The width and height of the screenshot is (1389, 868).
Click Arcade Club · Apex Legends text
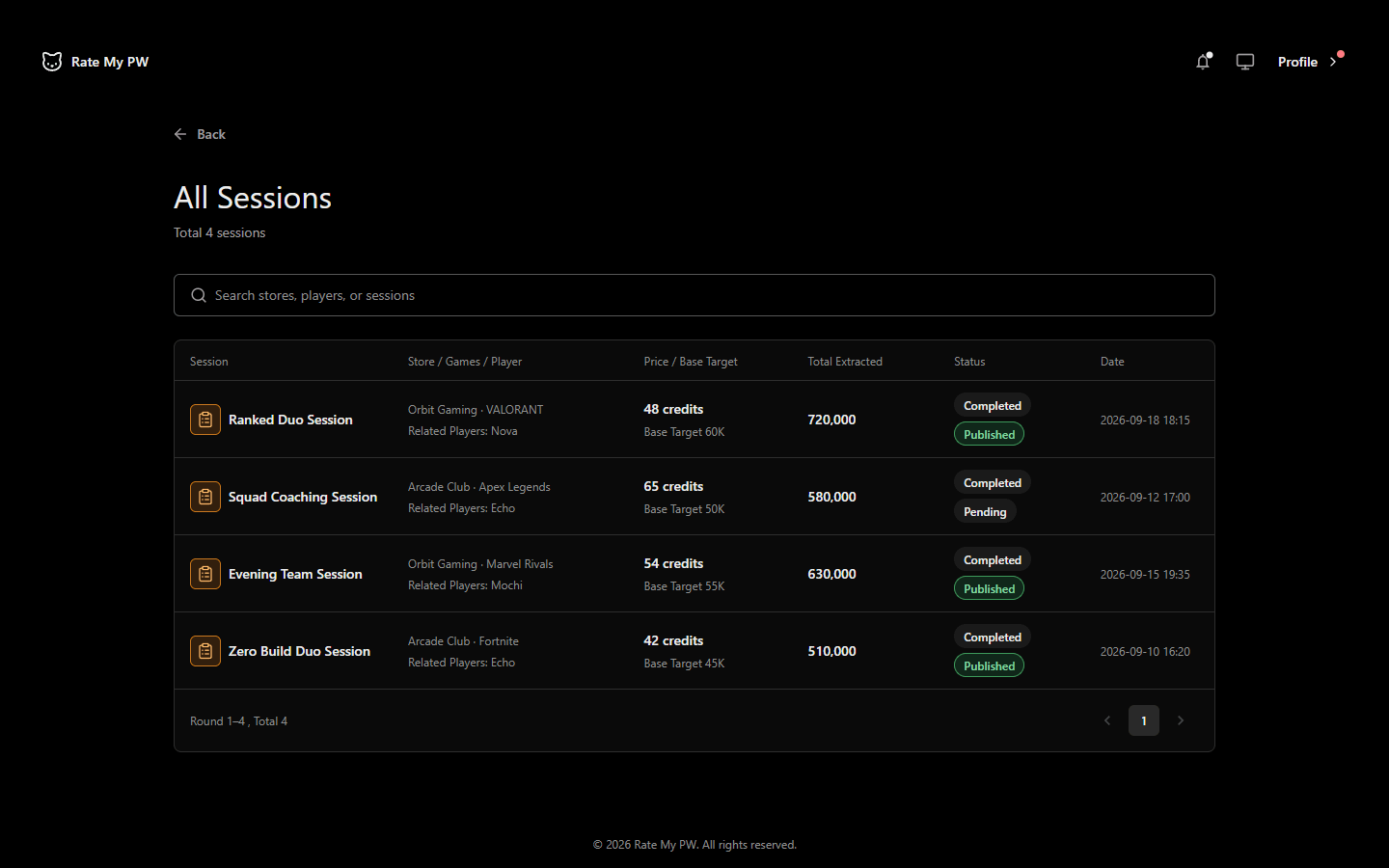(x=479, y=487)
